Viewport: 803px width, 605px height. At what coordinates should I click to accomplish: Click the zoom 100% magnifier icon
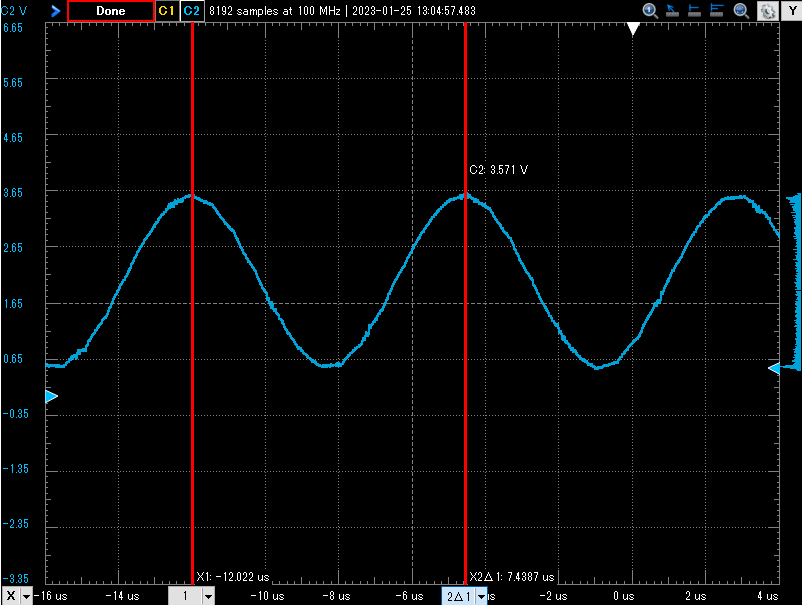pyautogui.click(x=650, y=11)
